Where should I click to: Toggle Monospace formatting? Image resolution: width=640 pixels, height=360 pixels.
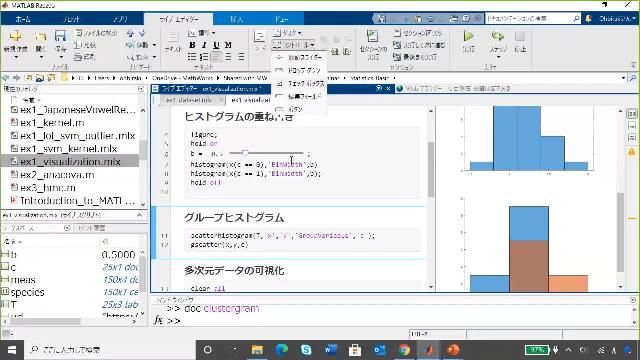229,45
